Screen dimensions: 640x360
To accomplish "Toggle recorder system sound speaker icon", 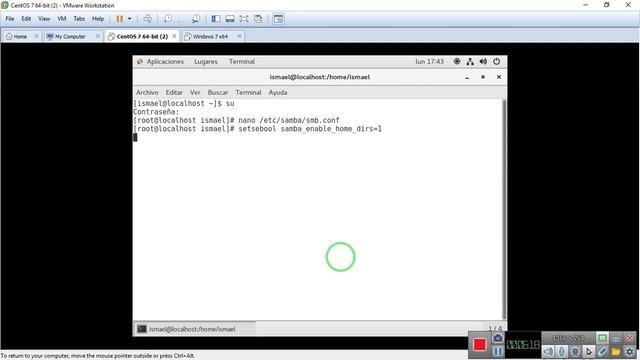I will pyautogui.click(x=548, y=351).
